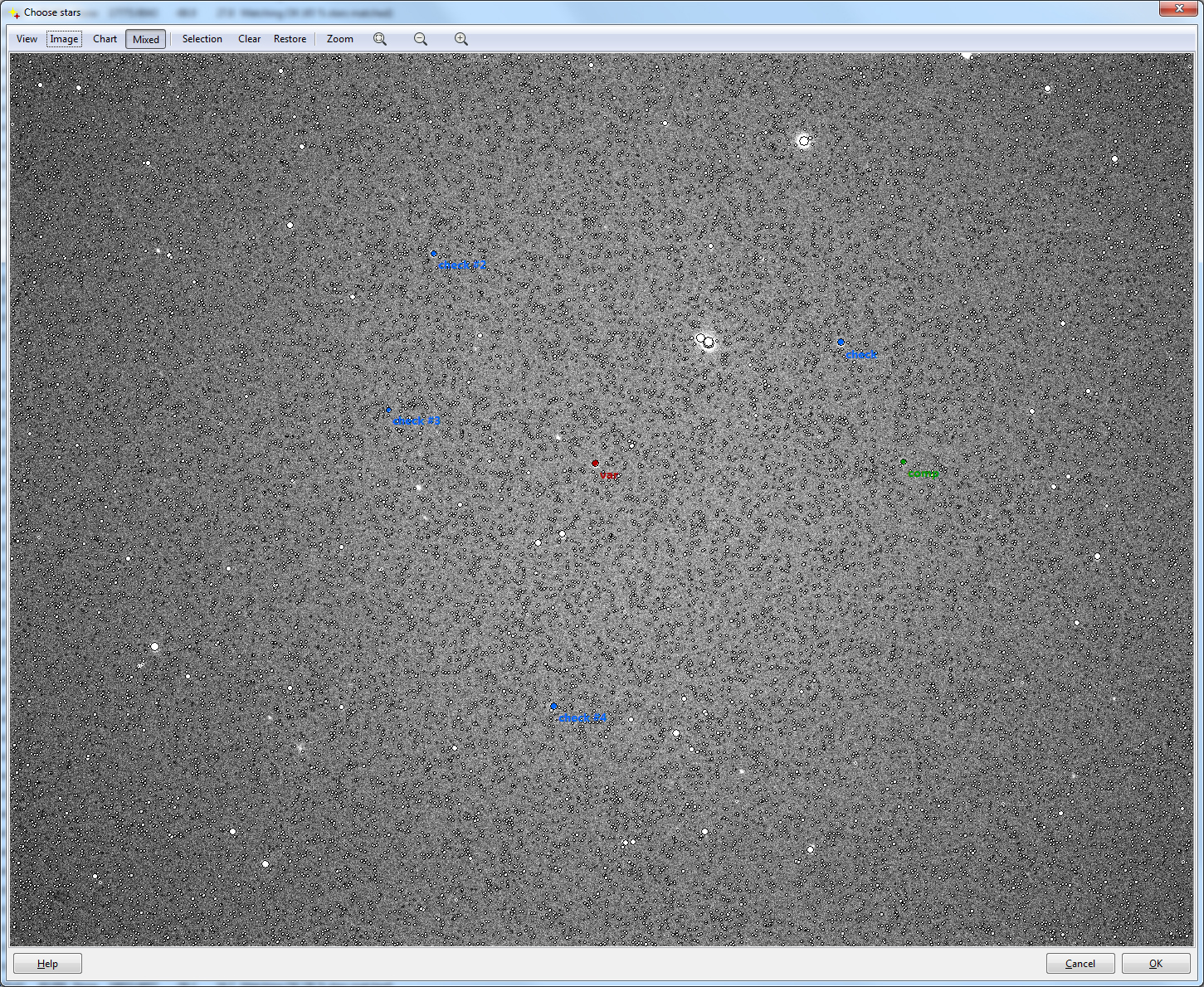Select the check #2 star marker
Viewport: 1204px width, 987px height.
click(433, 253)
